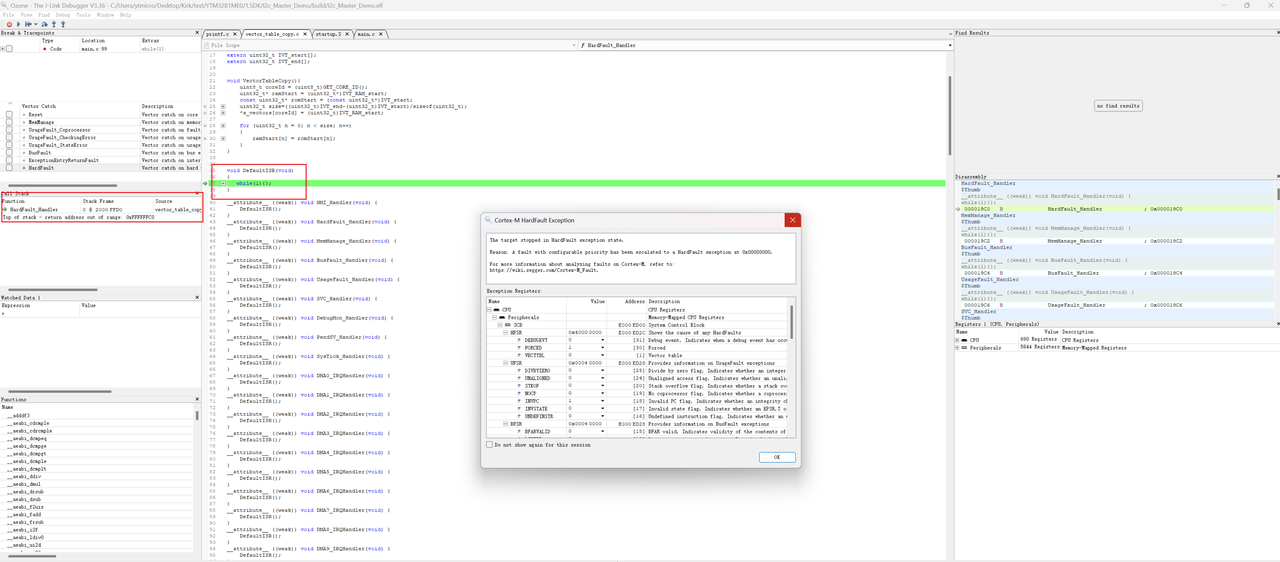
Task: Open the Find menu
Action: pos(44,15)
